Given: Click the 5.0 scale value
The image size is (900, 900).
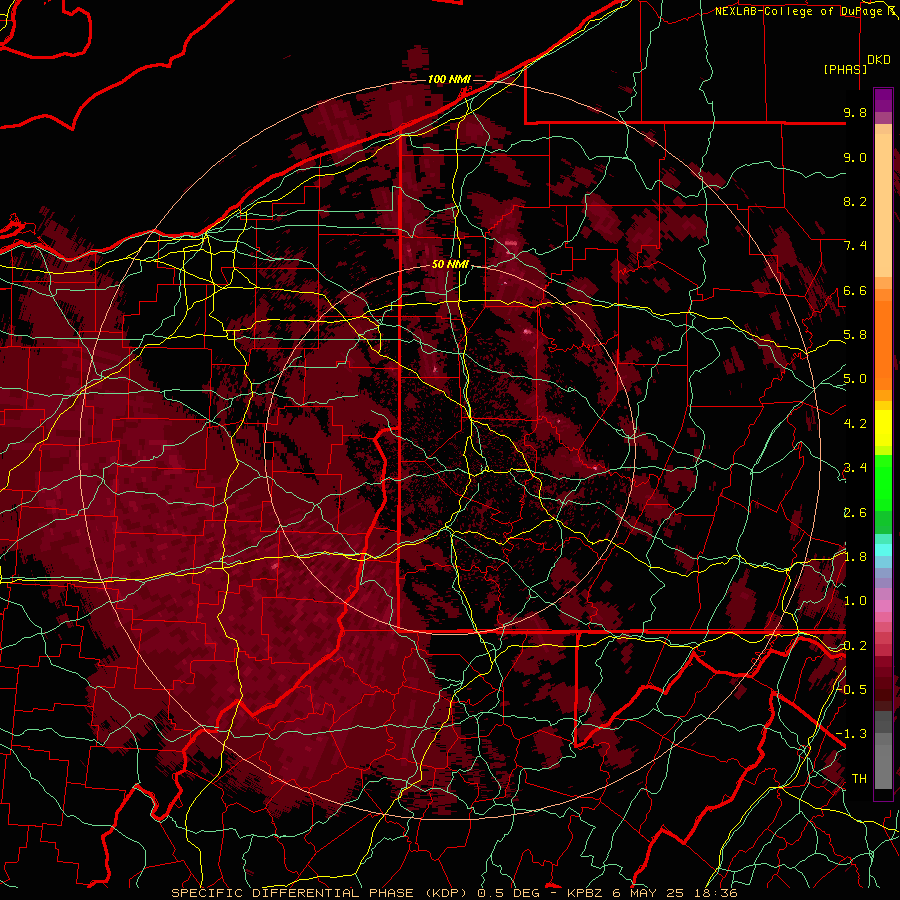Looking at the screenshot, I should (855, 379).
